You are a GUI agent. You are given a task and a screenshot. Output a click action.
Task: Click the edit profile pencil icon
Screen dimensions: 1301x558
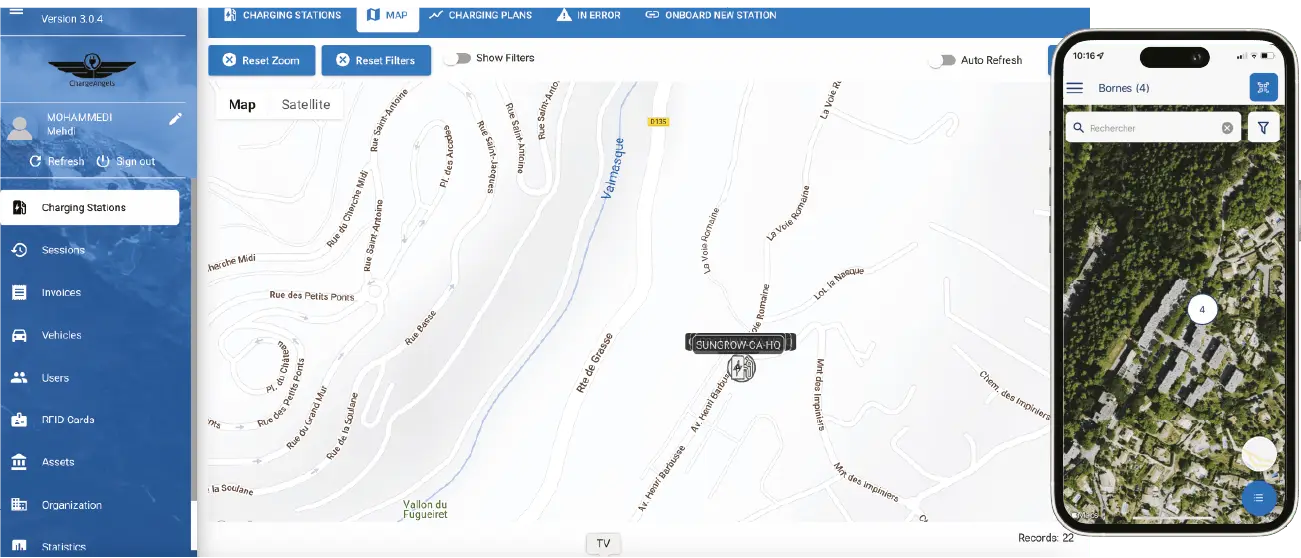pyautogui.click(x=175, y=119)
